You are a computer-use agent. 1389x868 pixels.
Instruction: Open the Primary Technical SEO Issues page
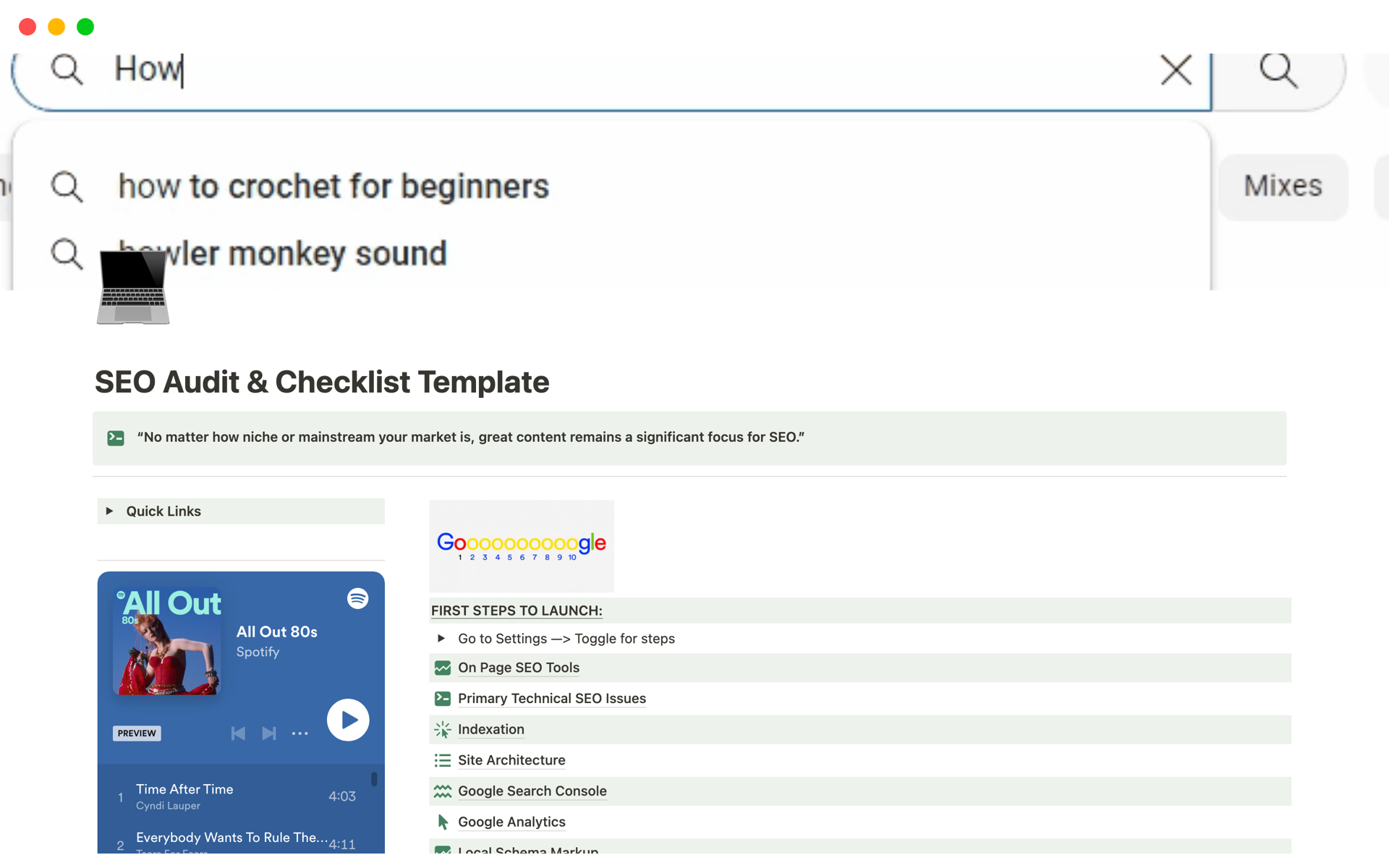point(551,699)
